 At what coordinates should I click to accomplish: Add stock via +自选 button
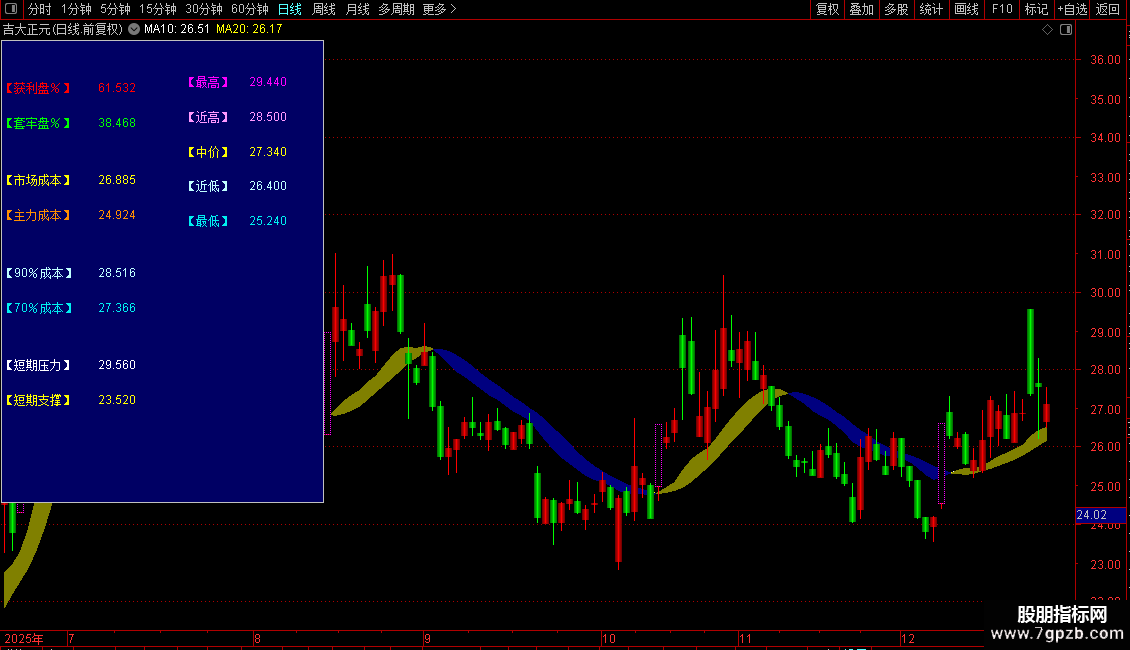click(1072, 9)
